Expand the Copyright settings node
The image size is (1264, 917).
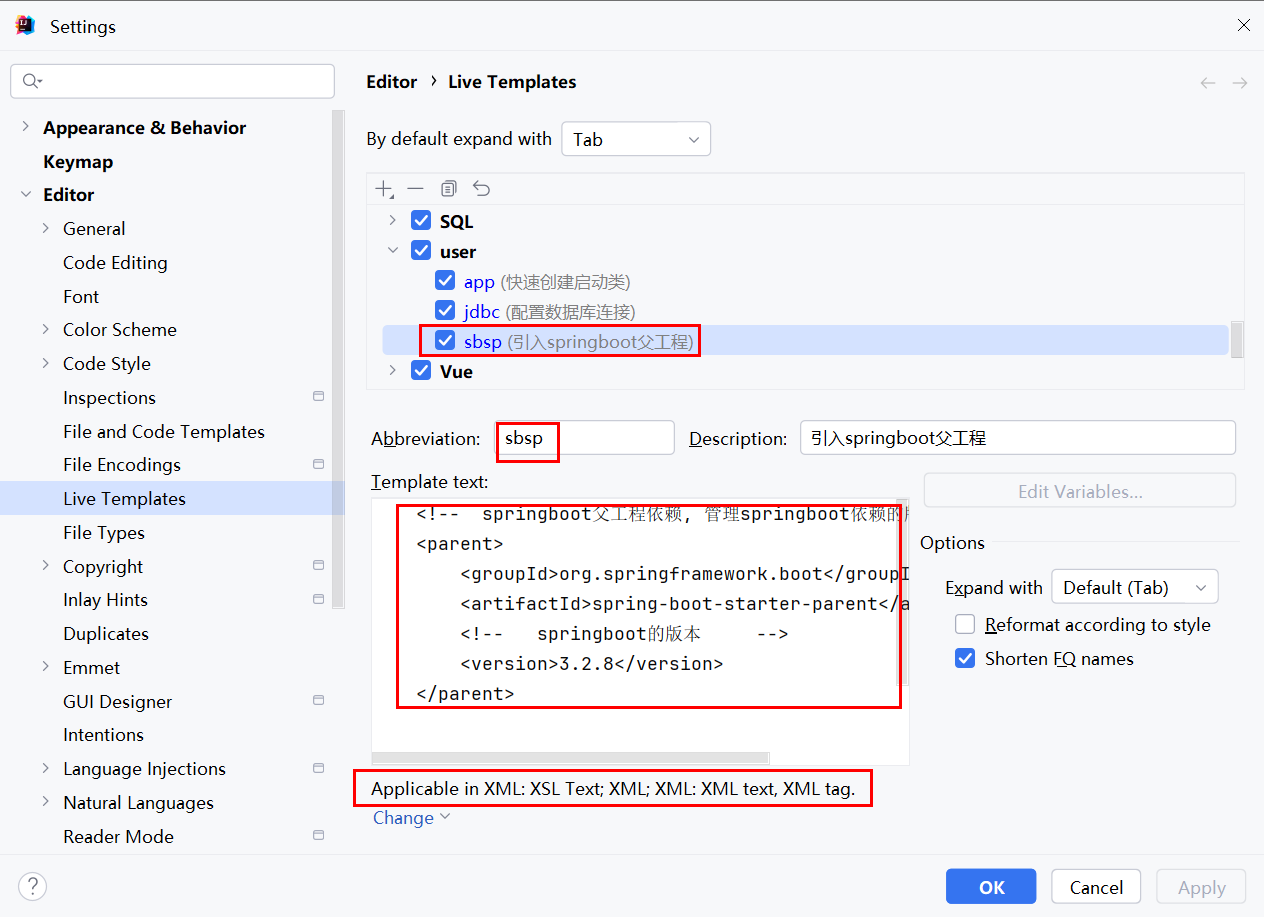point(46,566)
